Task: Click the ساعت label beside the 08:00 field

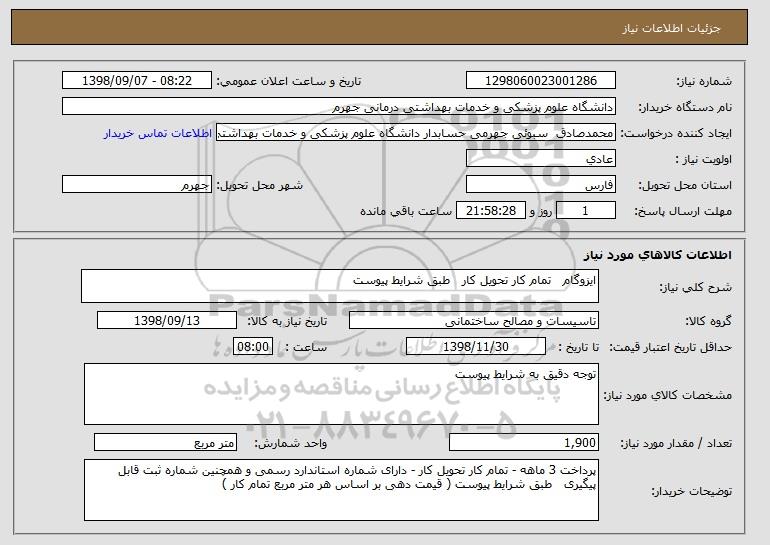Action: click(x=306, y=347)
